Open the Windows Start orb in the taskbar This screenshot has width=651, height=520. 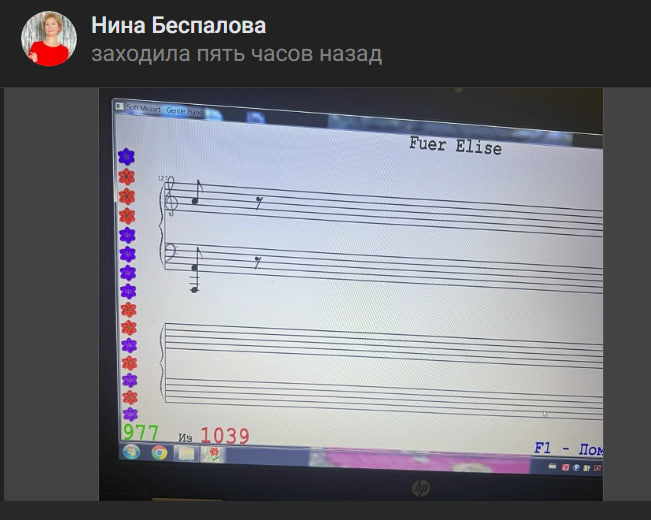131,451
